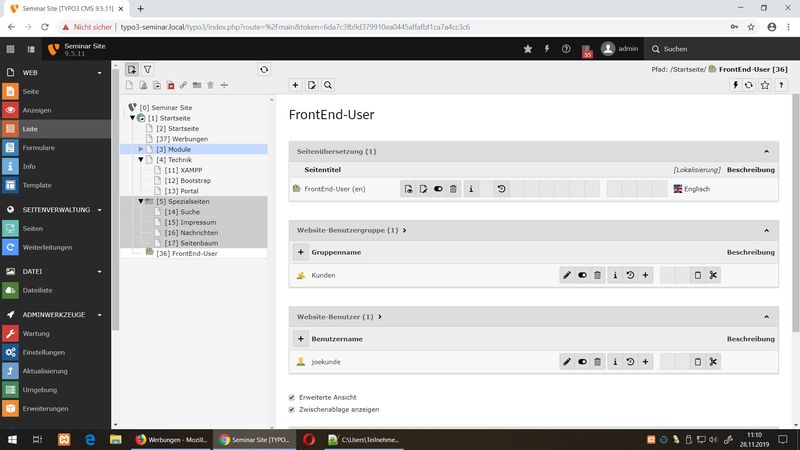Open the Wartung module icon
This screenshot has height=450, width=800.
(x=10, y=334)
